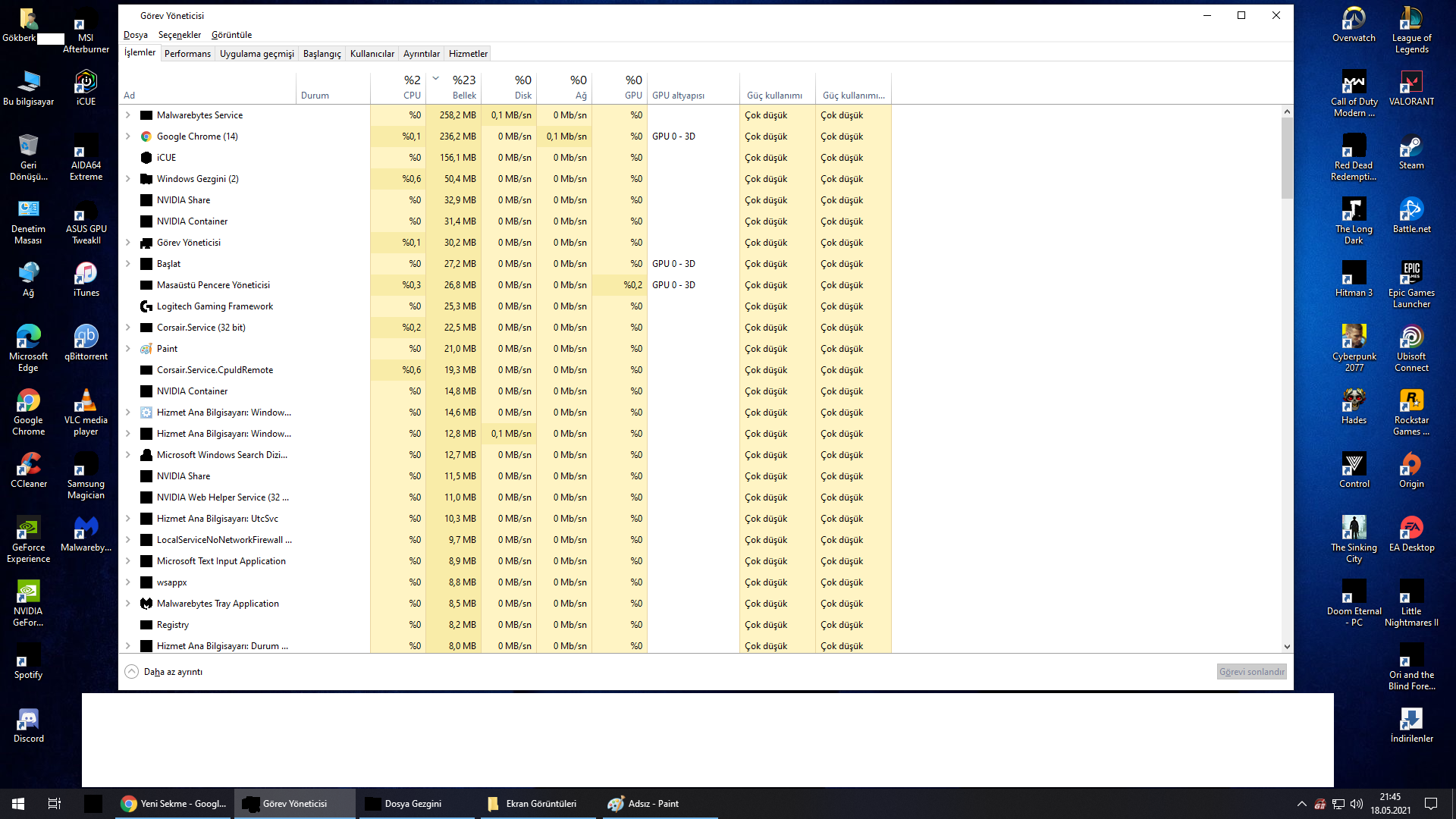Switch to the Ayrıntılar tab
This screenshot has height=819, width=1456.
422,54
